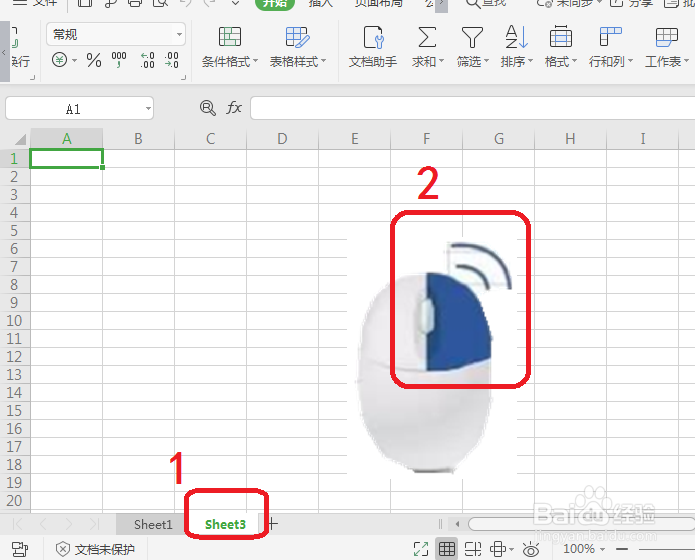
Task: Expand the currency format dropdown arrow
Action: point(74,60)
